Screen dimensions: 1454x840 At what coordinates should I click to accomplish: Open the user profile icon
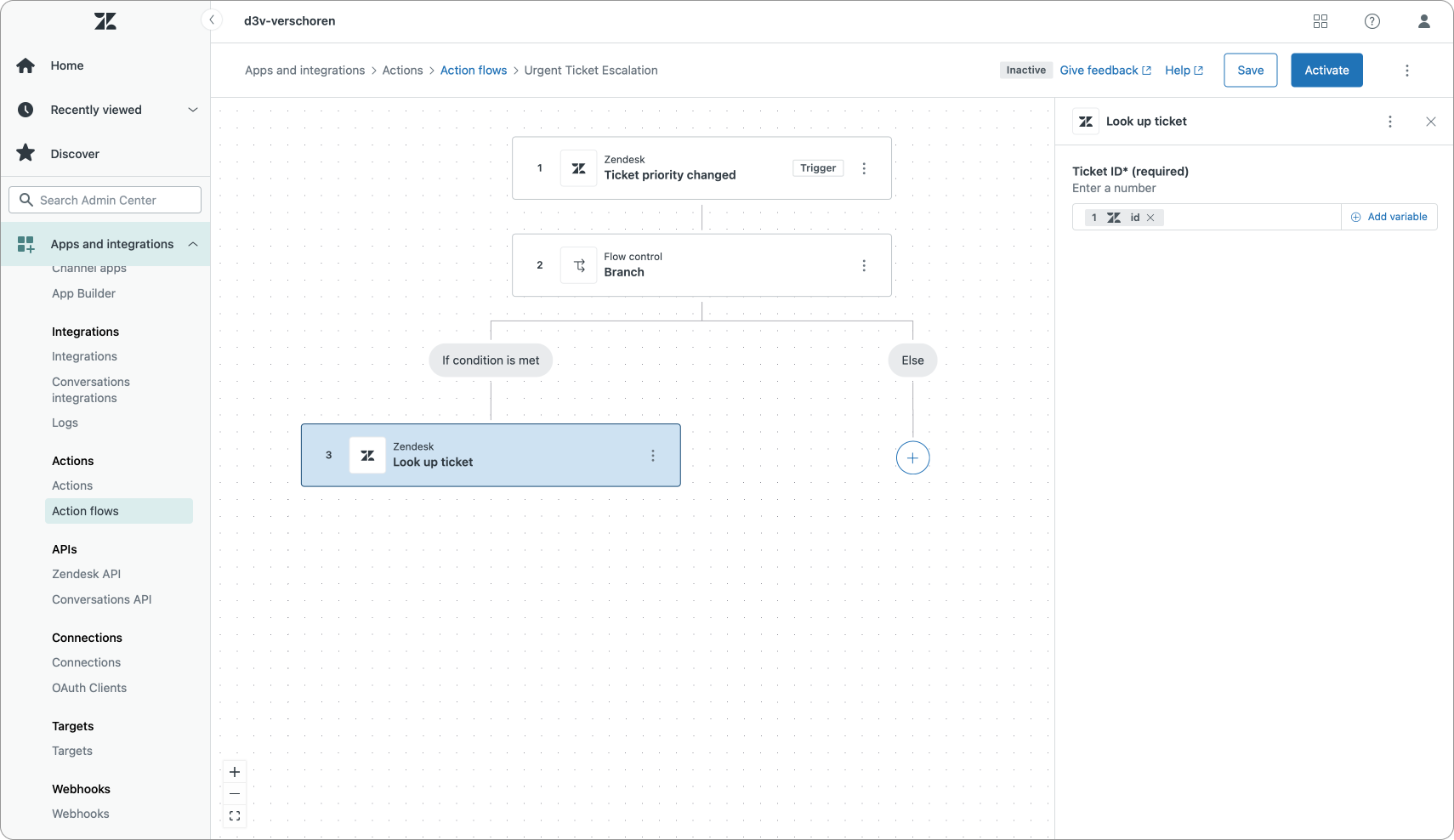(1424, 21)
